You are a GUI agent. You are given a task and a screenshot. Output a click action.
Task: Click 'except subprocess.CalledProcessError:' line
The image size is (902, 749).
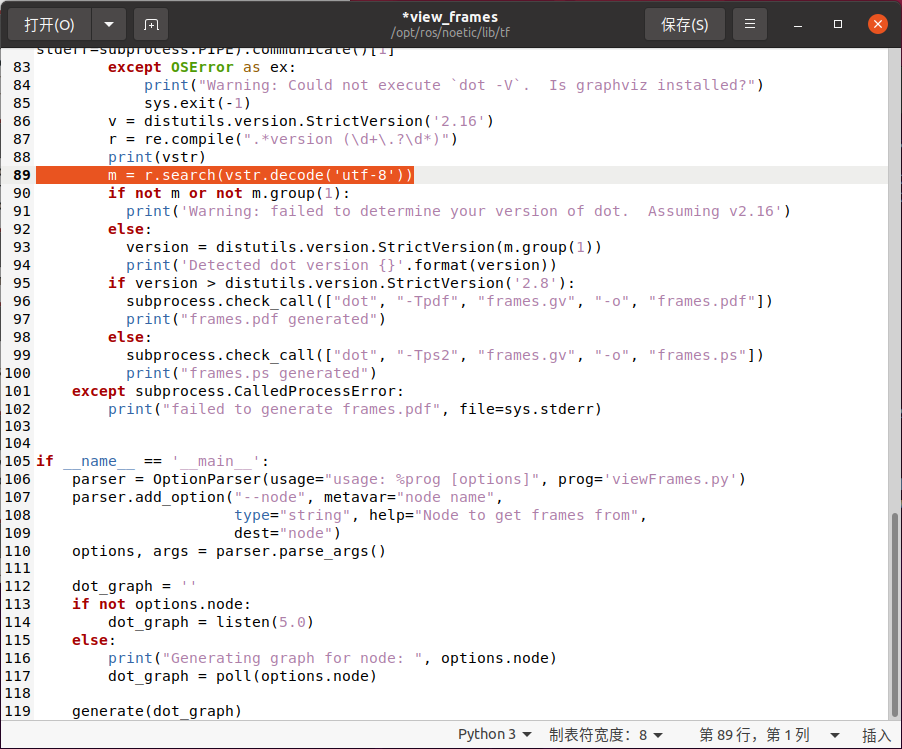click(x=238, y=391)
